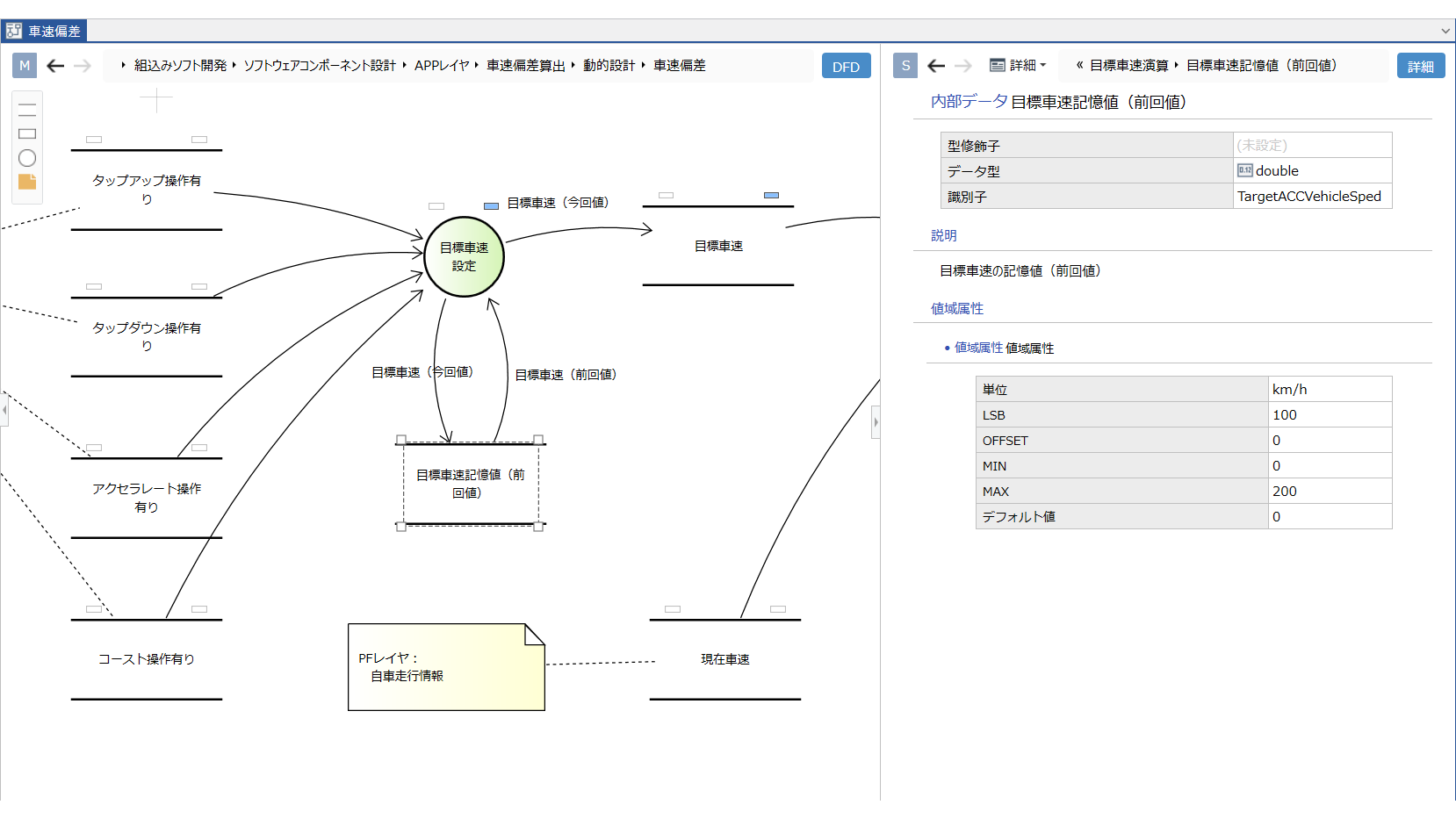Click the blue DFD button
The width and height of the screenshot is (1456, 819).
pos(846,66)
